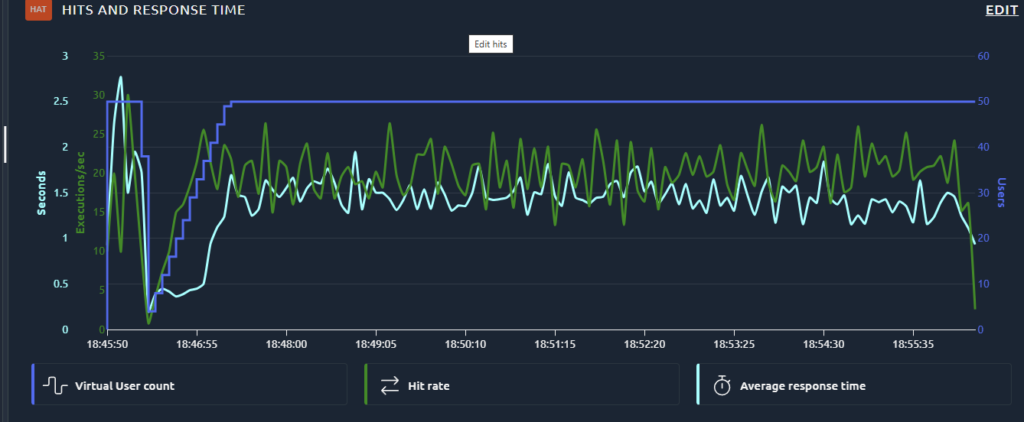Screen dimensions: 1024x422
Task: Click the 2.5 value on Seconds axis
Action: (61, 102)
